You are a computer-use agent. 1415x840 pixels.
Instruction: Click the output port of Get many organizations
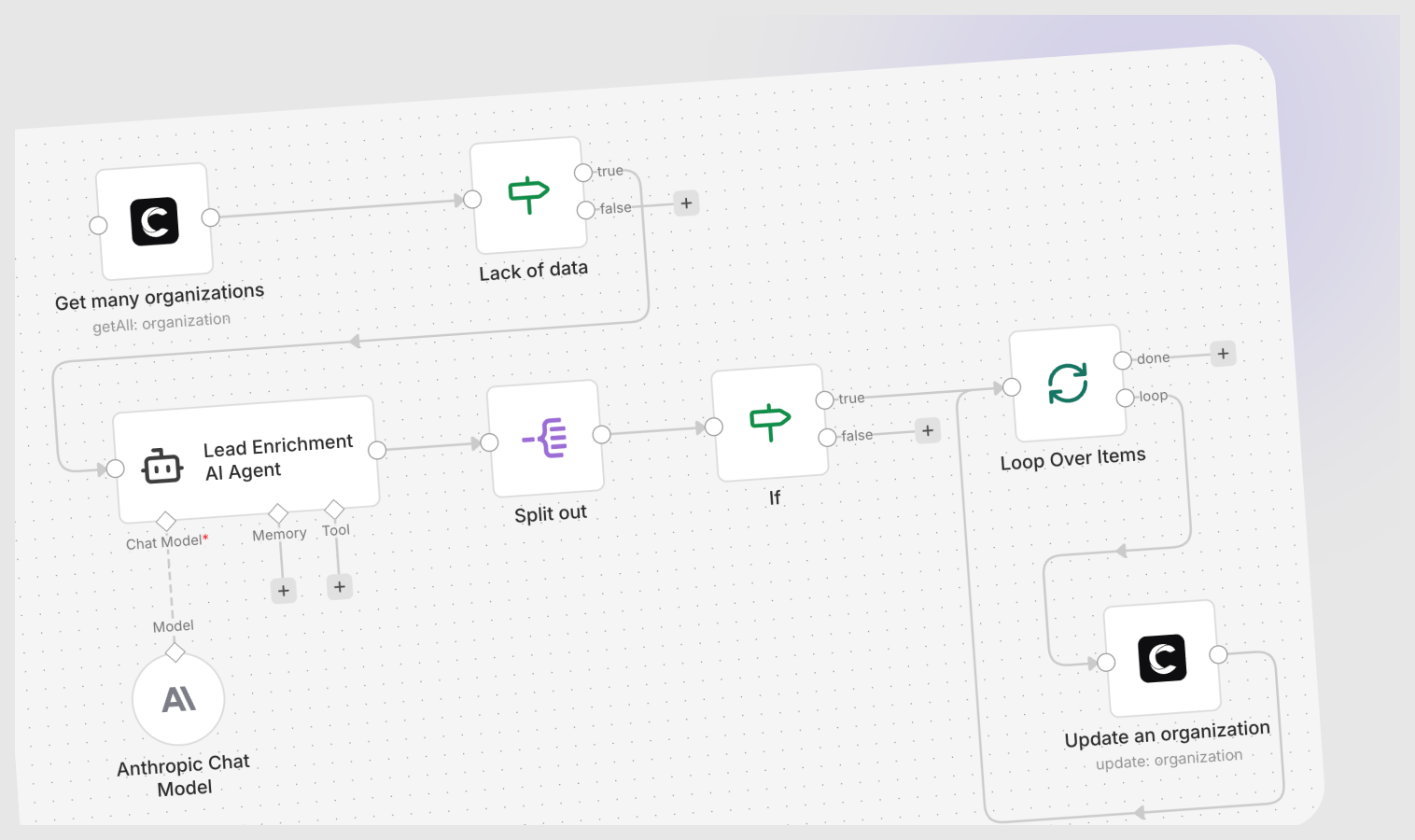211,217
